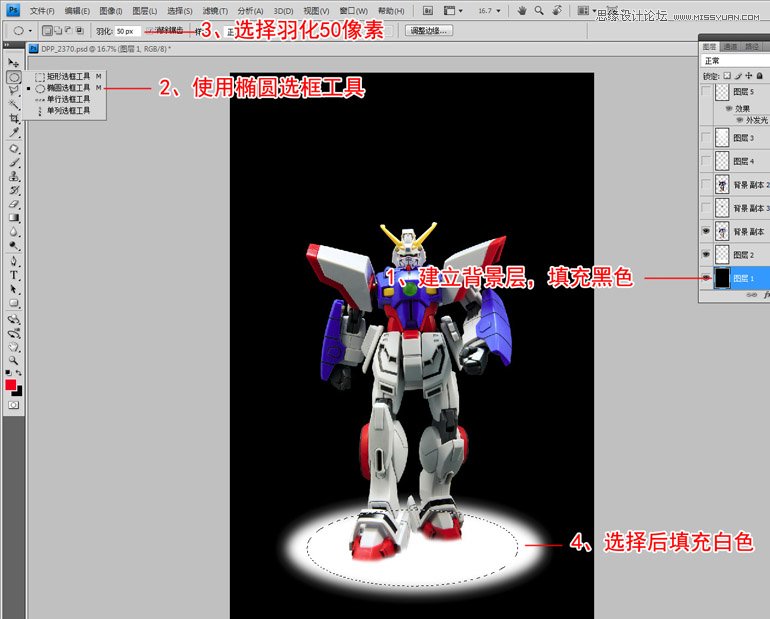This screenshot has width=770, height=619.
Task: Hide the 图层 2 layer visibility eye
Action: pyautogui.click(x=707, y=255)
